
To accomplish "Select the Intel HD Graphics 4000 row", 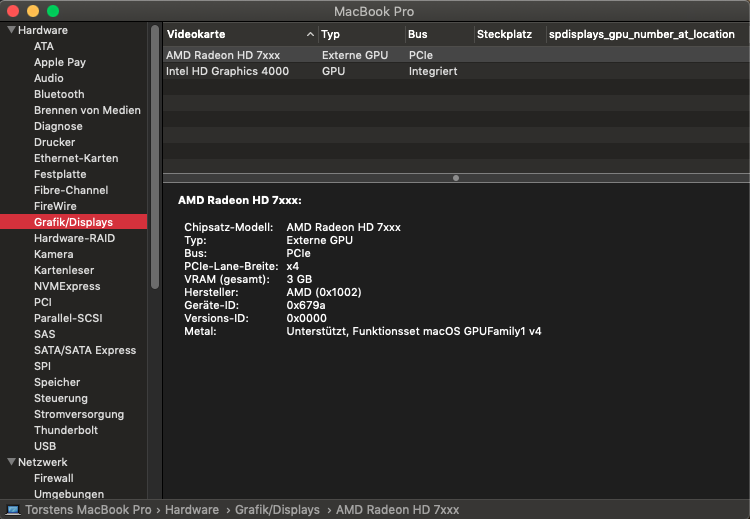I will pyautogui.click(x=456, y=71).
